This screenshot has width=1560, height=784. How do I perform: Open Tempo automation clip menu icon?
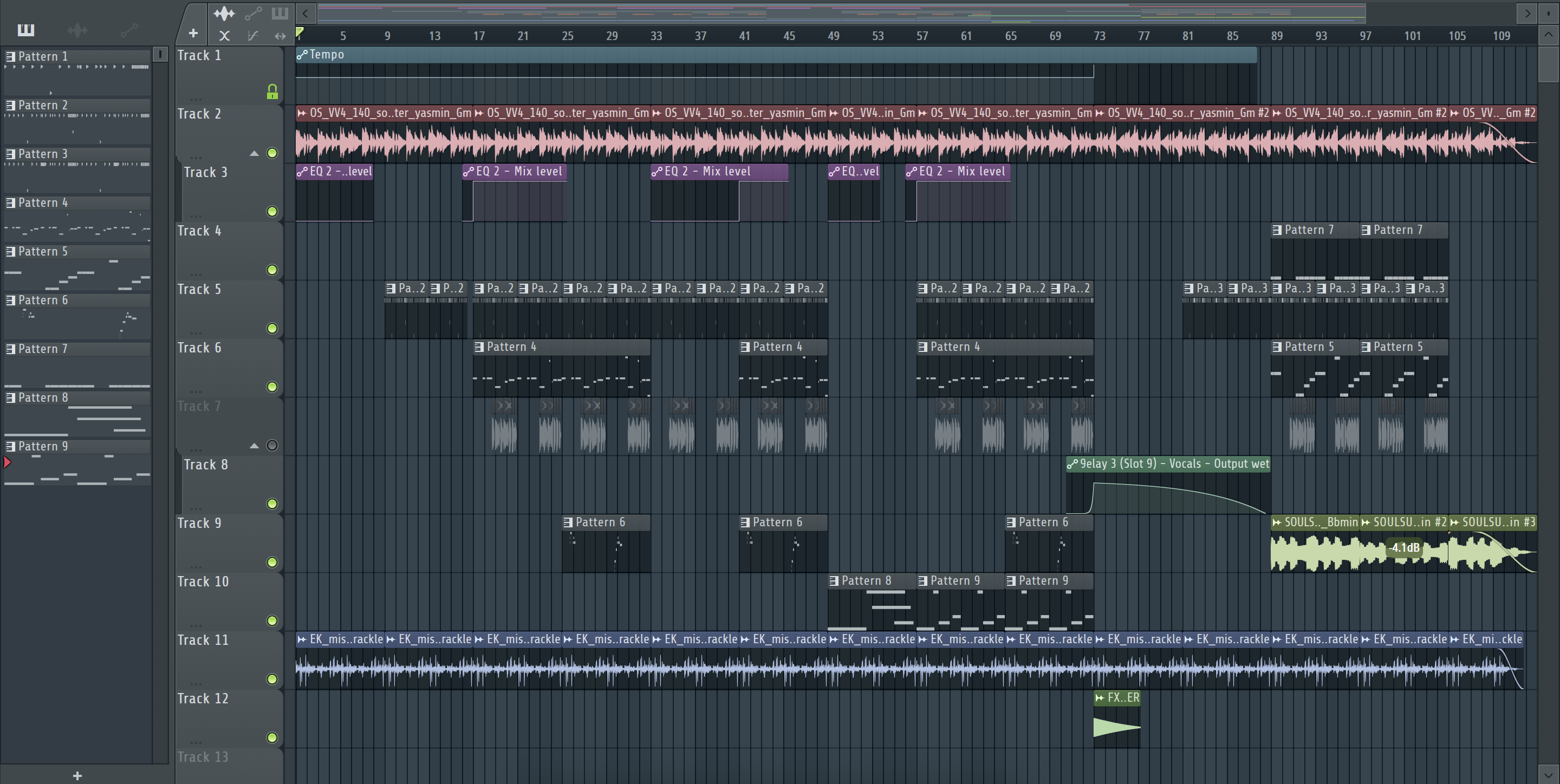(302, 55)
